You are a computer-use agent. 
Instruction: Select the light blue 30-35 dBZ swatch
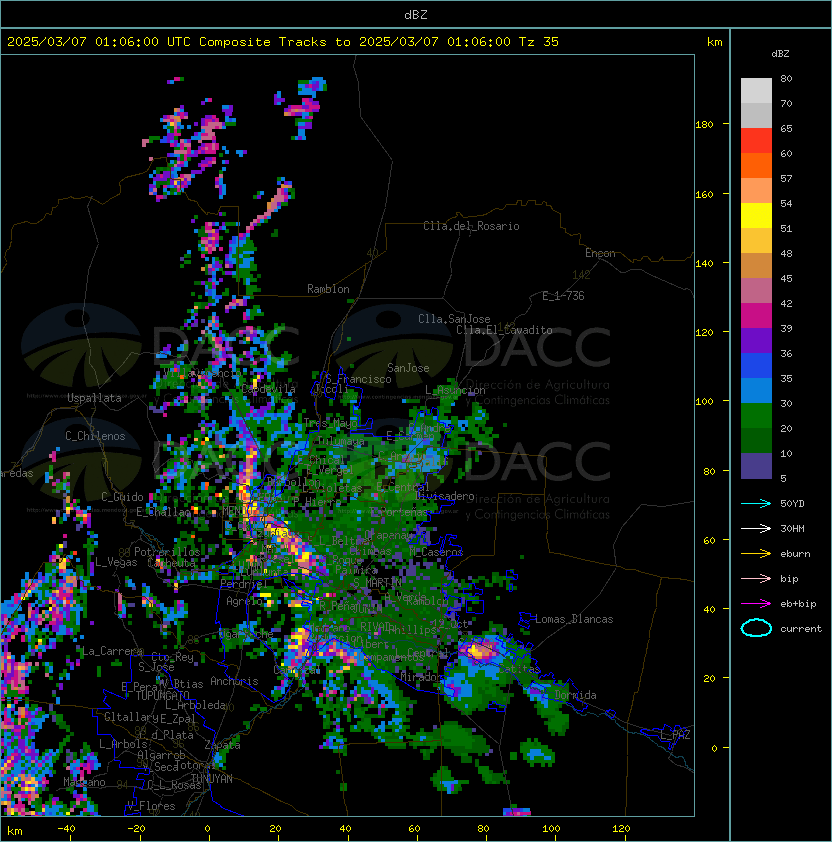click(756, 390)
